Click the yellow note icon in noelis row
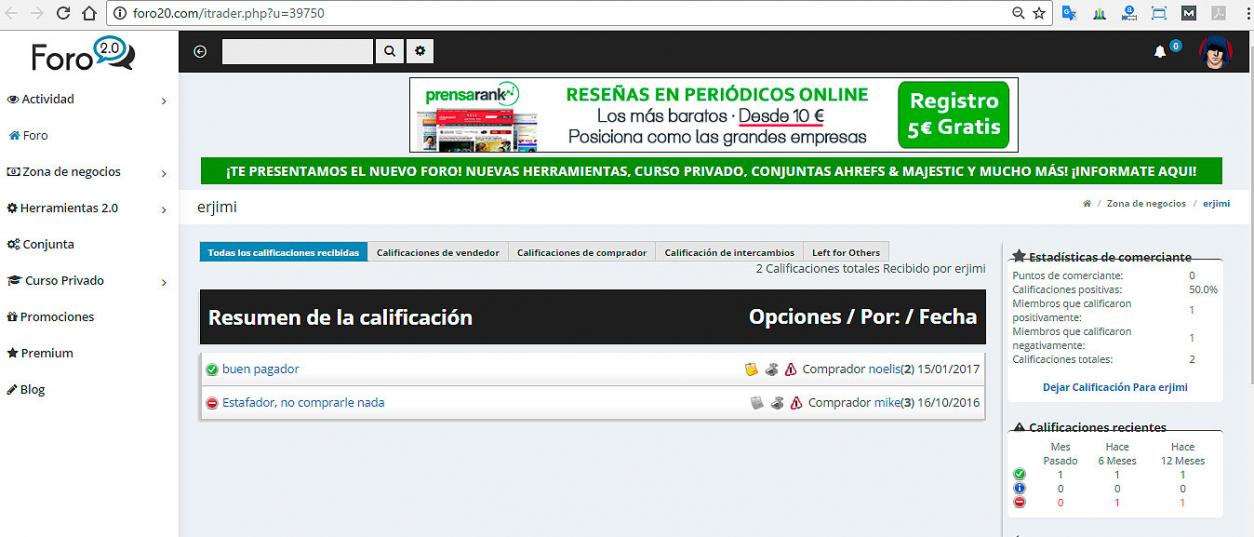1254x537 pixels. pos(752,370)
